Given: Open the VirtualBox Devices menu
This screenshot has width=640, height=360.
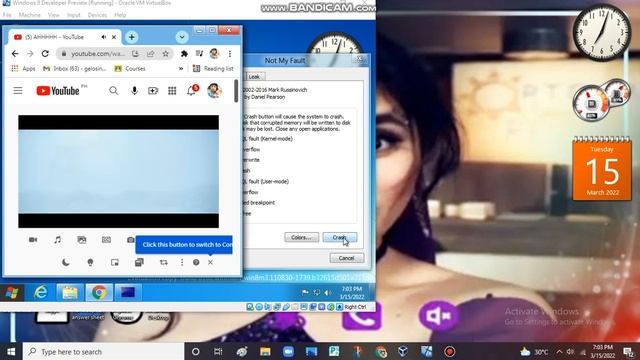Looking at the screenshot, I should tap(97, 15).
